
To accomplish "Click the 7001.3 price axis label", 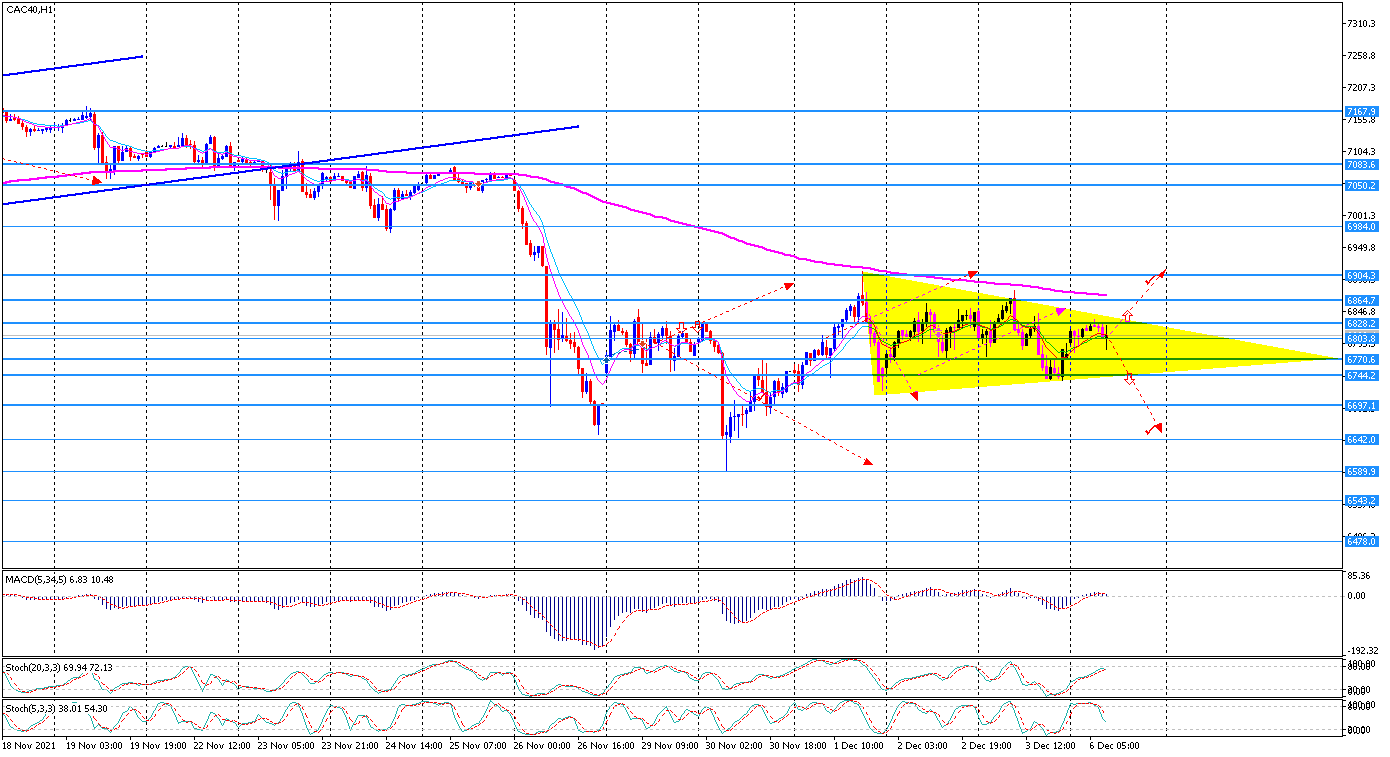I will click(x=1362, y=215).
